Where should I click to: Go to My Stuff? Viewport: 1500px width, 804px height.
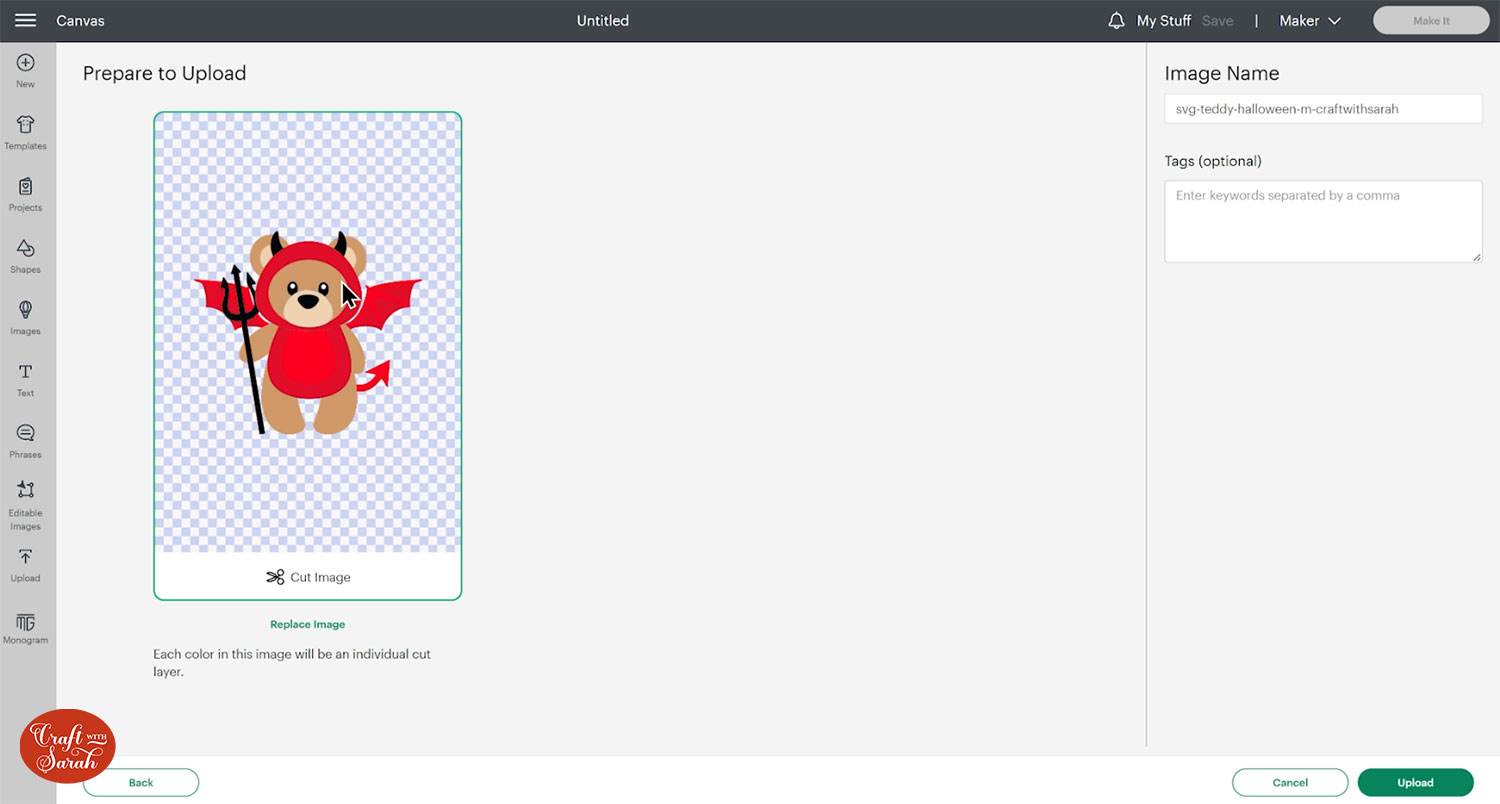tap(1164, 21)
